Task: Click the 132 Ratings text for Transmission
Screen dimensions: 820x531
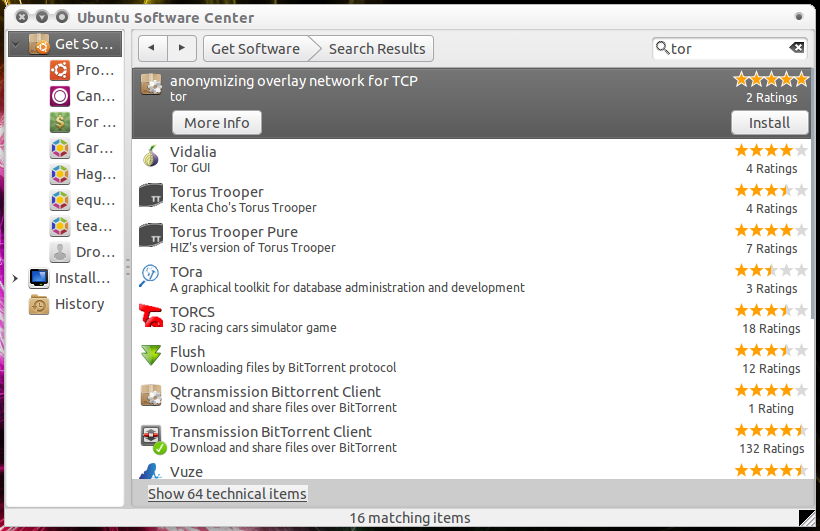Action: pos(771,448)
